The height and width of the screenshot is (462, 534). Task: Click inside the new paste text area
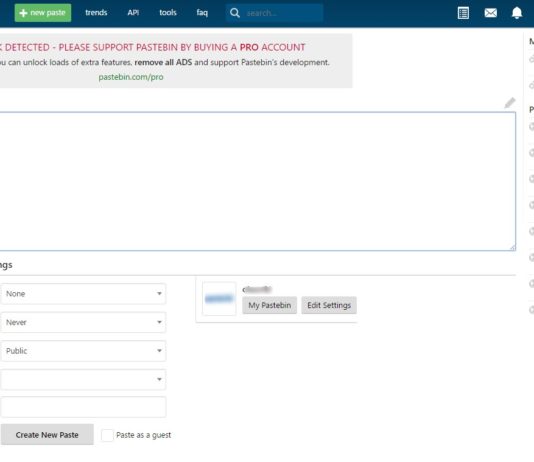[257, 181]
